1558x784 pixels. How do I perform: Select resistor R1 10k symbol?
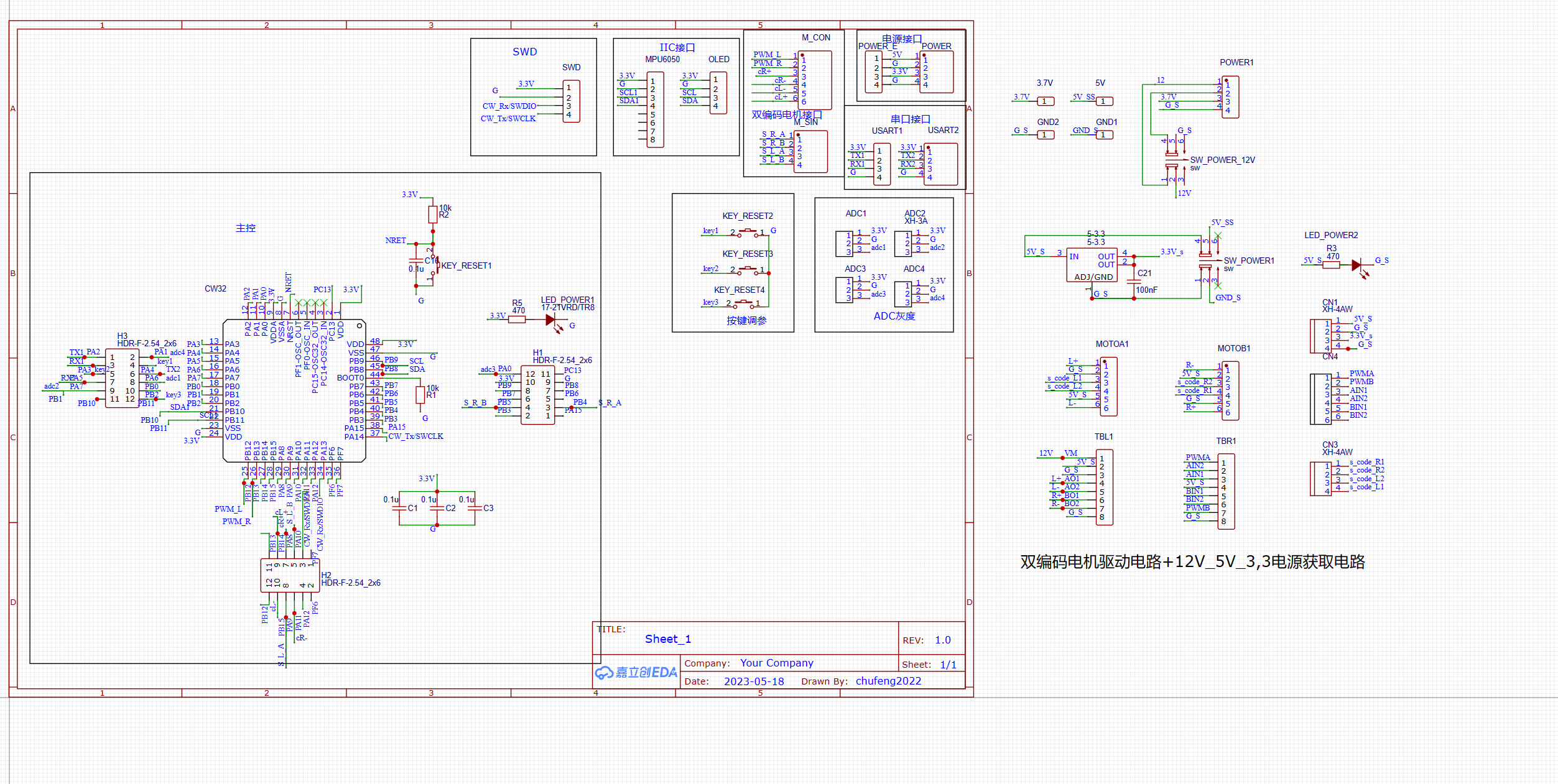pyautogui.click(x=420, y=394)
